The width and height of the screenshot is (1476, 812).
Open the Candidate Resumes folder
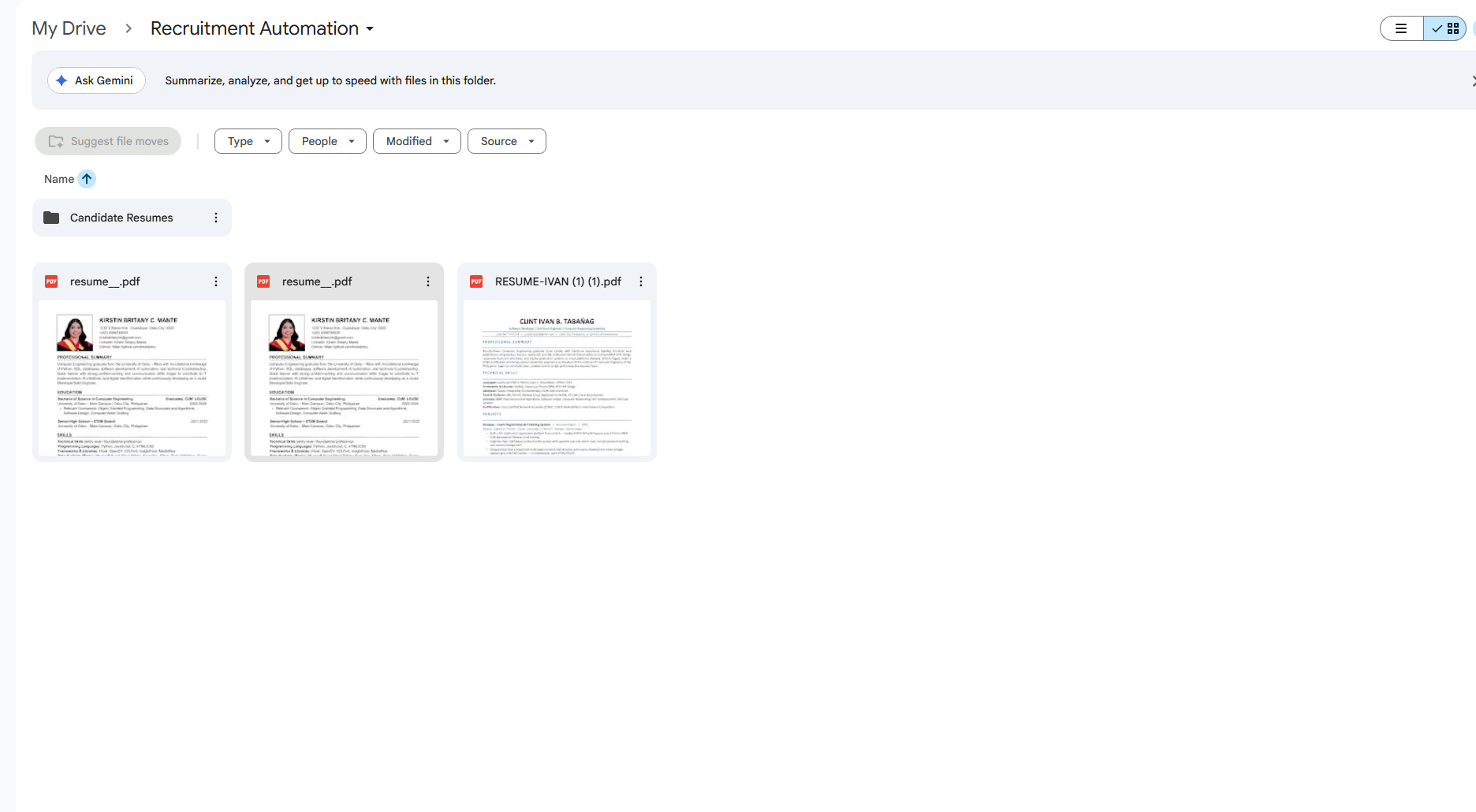[132, 218]
